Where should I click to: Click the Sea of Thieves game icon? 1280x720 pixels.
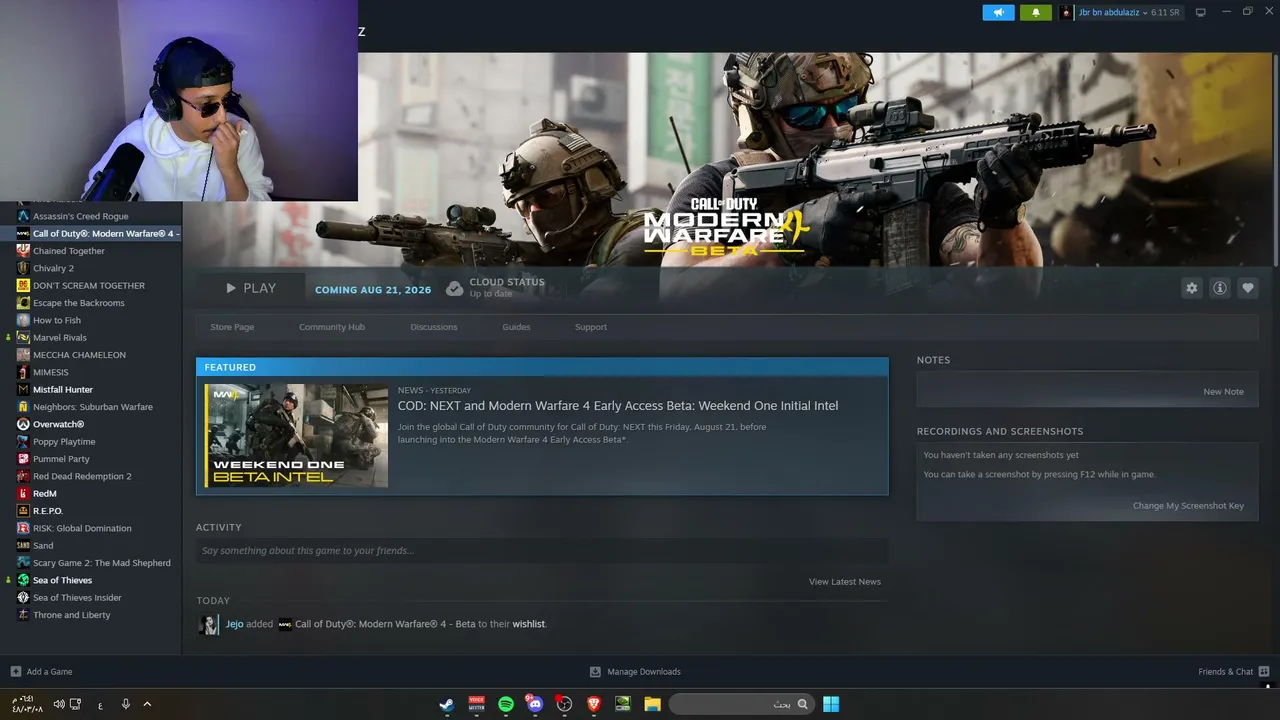point(23,580)
